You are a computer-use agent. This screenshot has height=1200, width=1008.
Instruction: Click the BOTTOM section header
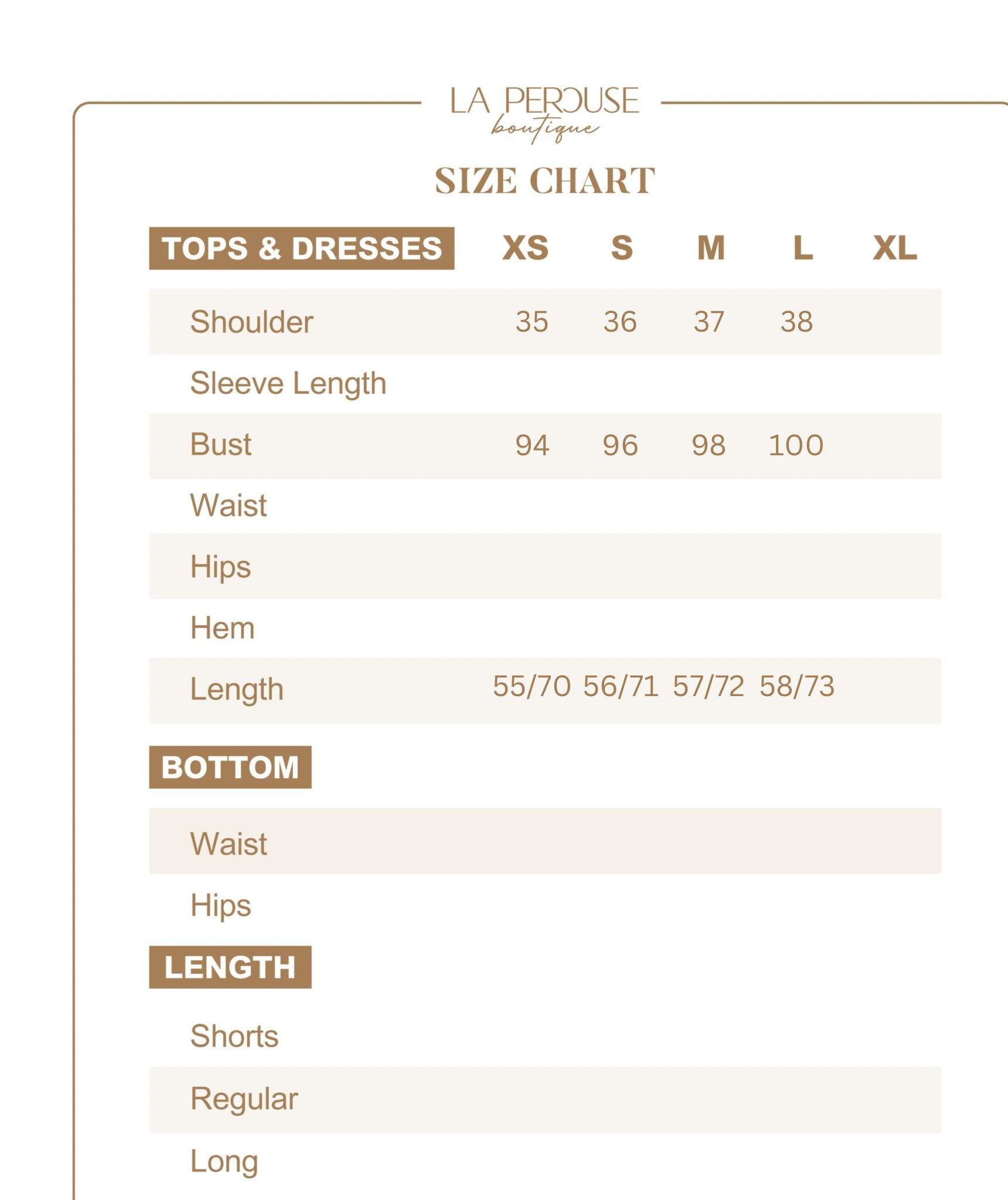pyautogui.click(x=230, y=768)
